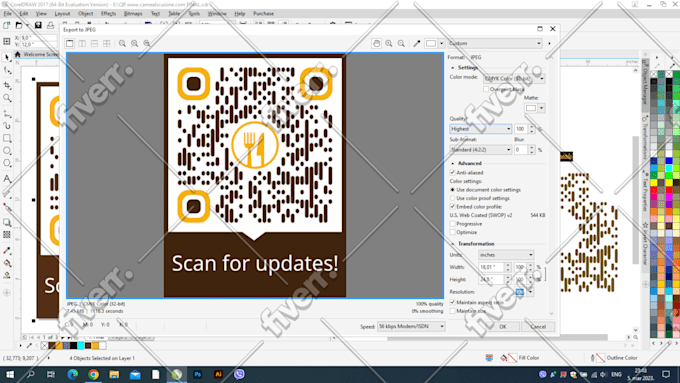Click Open folder icon in CorelDRAW toolbar

pyautogui.click(x=19, y=26)
